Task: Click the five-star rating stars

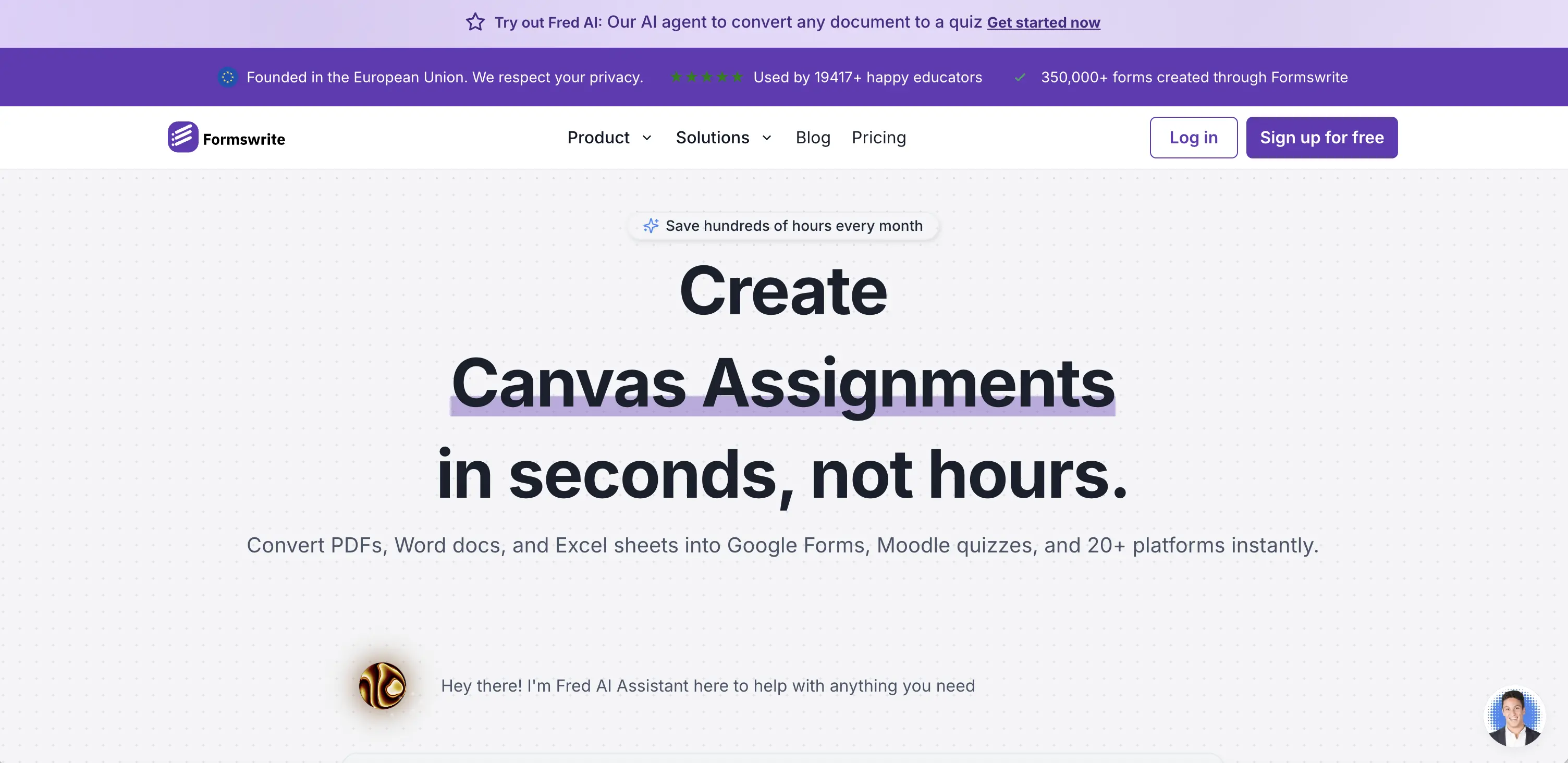Action: pos(707,77)
